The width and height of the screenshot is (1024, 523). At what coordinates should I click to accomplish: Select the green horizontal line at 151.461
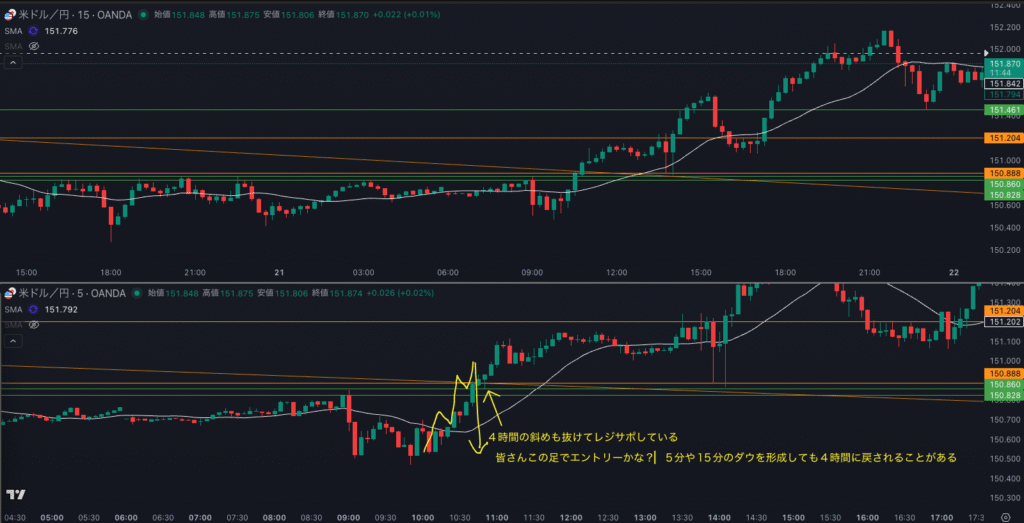pyautogui.click(x=491, y=110)
